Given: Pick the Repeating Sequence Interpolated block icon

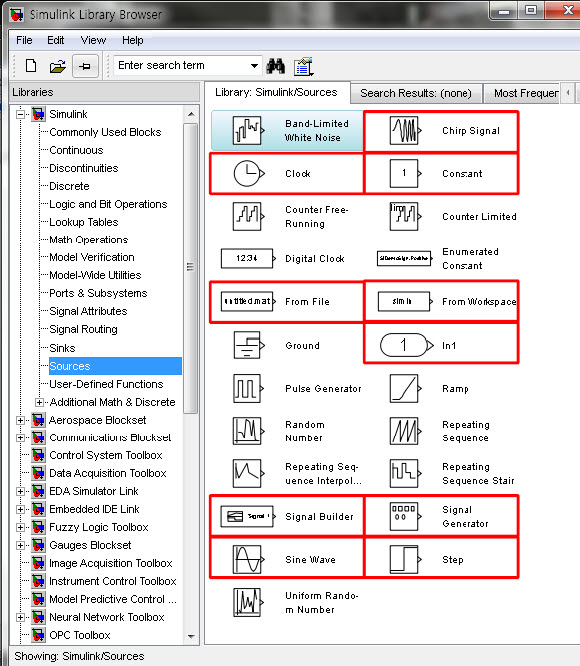Looking at the screenshot, I should (248, 473).
